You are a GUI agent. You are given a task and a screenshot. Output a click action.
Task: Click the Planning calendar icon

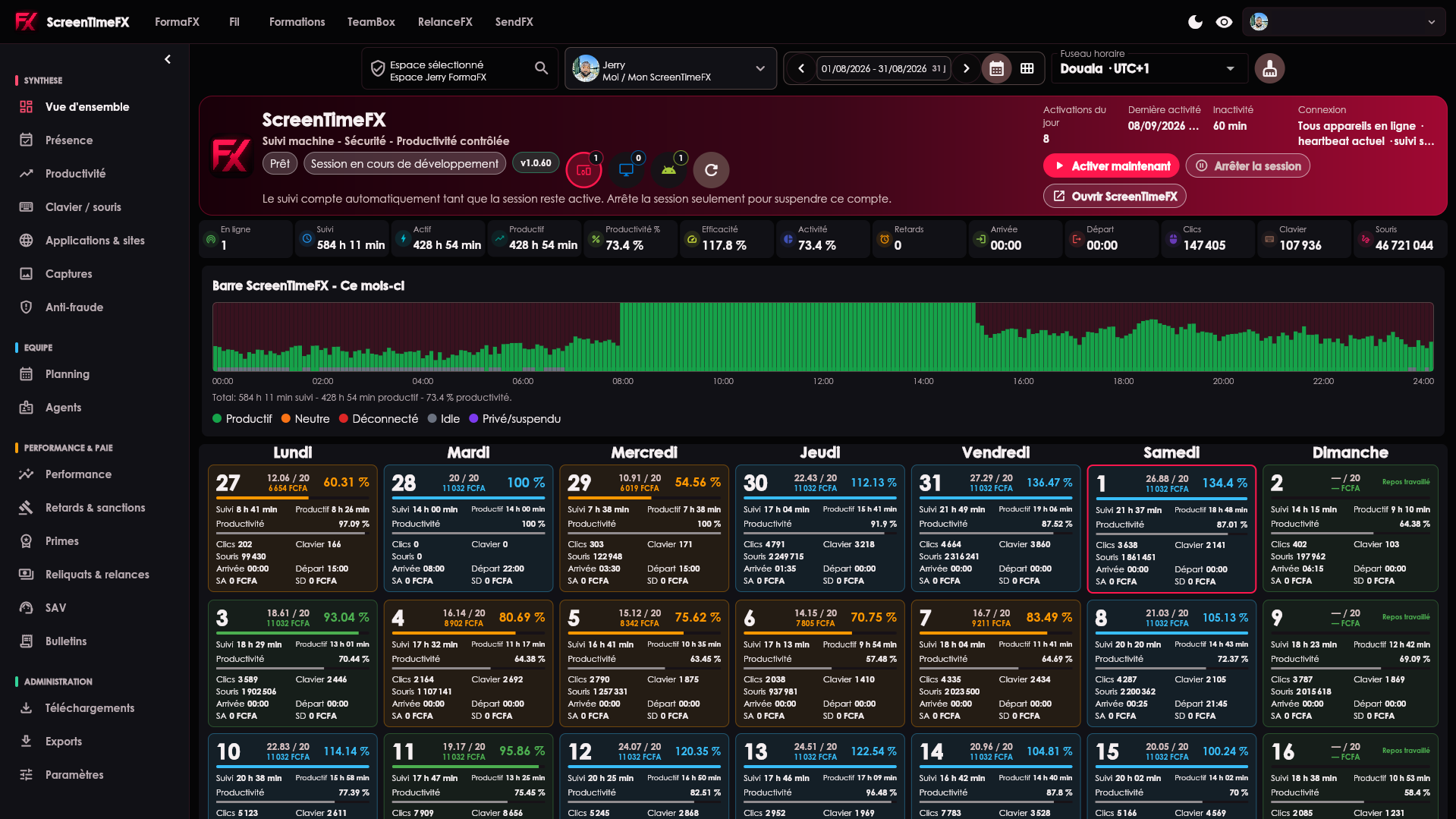pos(27,374)
